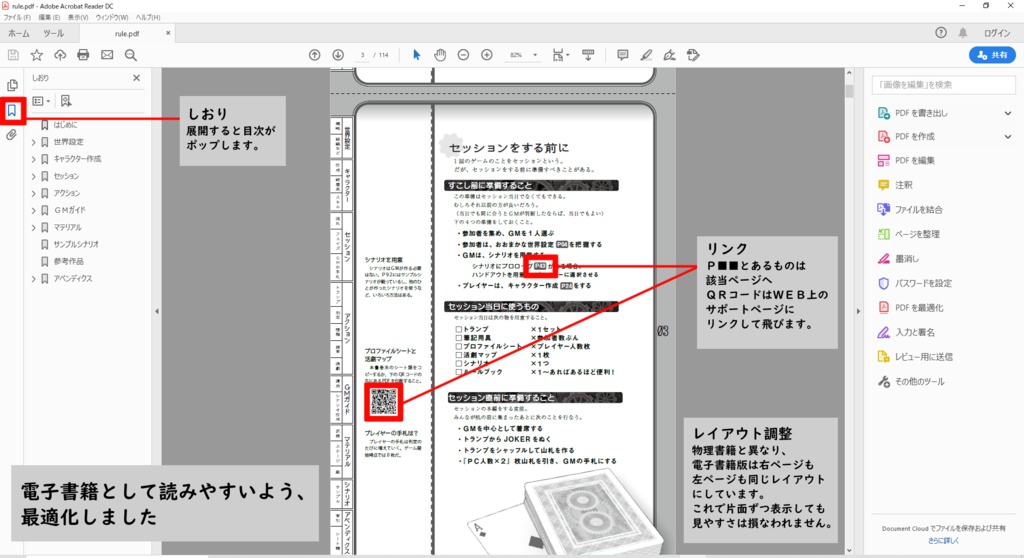Zoom in with the plus icon
This screenshot has height=558, width=1024.
(x=487, y=56)
